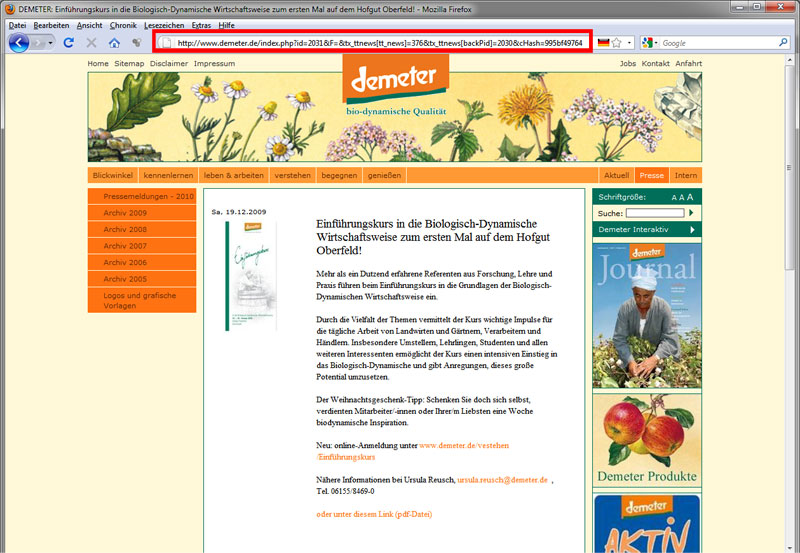The height and width of the screenshot is (553, 800).
Task: Select the Presse tab
Action: 652,175
